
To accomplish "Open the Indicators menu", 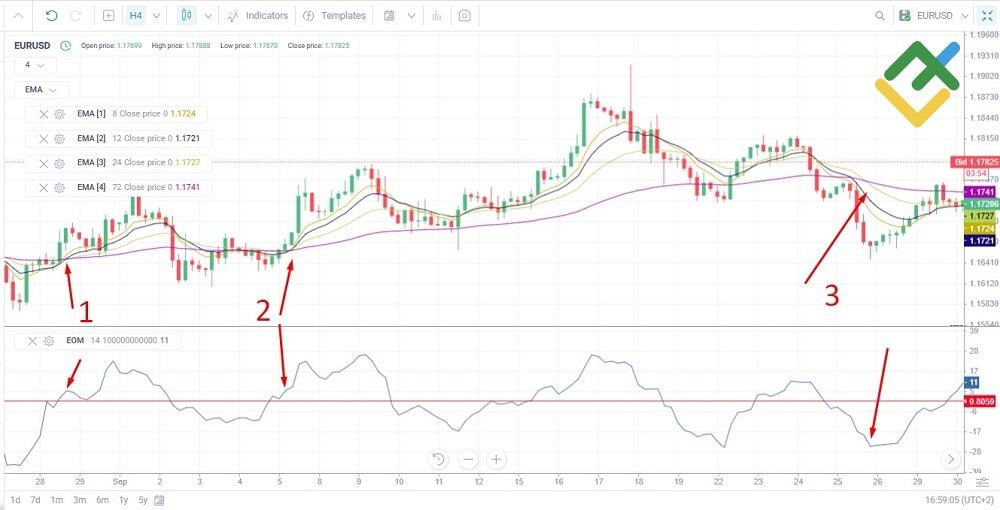I will 258,15.
